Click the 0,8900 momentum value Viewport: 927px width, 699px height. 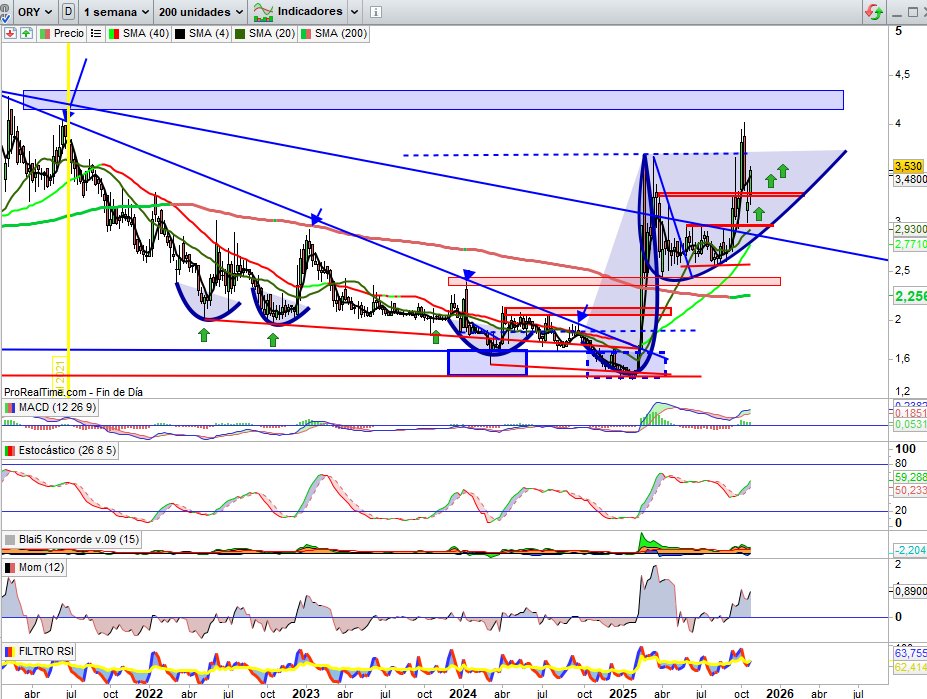pyautogui.click(x=910, y=591)
